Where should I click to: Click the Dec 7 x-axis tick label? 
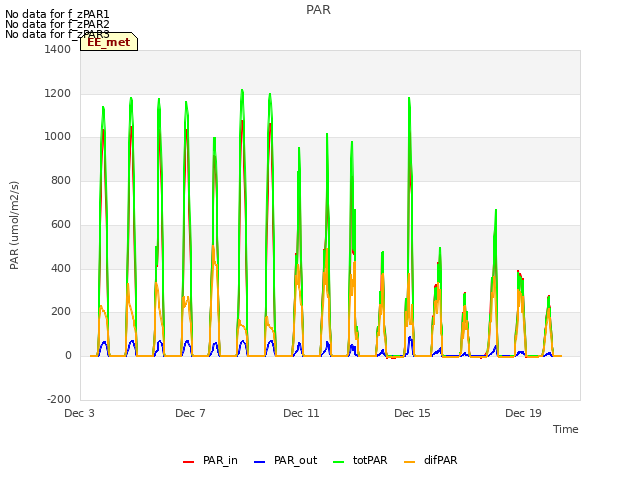pyautogui.click(x=190, y=413)
